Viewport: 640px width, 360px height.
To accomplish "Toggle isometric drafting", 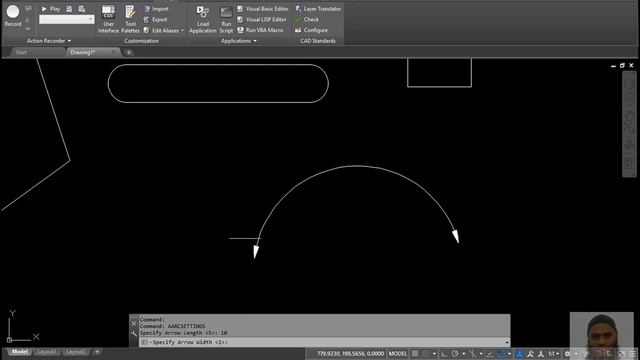I will (x=473, y=353).
